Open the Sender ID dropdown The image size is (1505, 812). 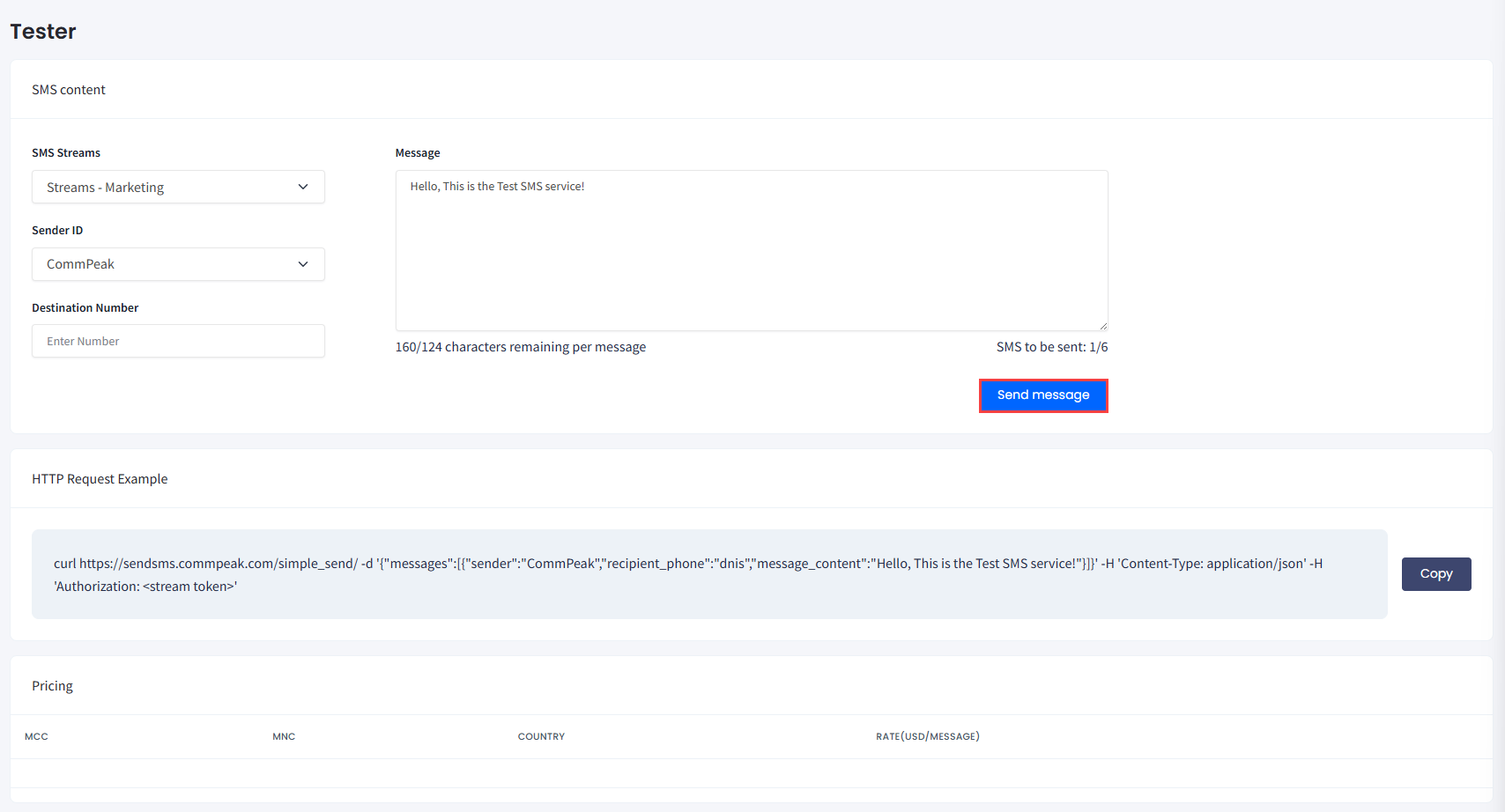point(178,264)
